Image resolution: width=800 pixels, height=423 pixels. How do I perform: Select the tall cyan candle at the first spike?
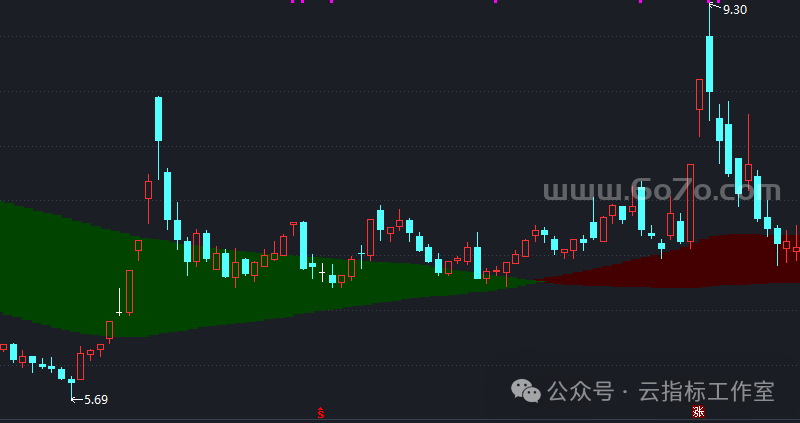158,120
